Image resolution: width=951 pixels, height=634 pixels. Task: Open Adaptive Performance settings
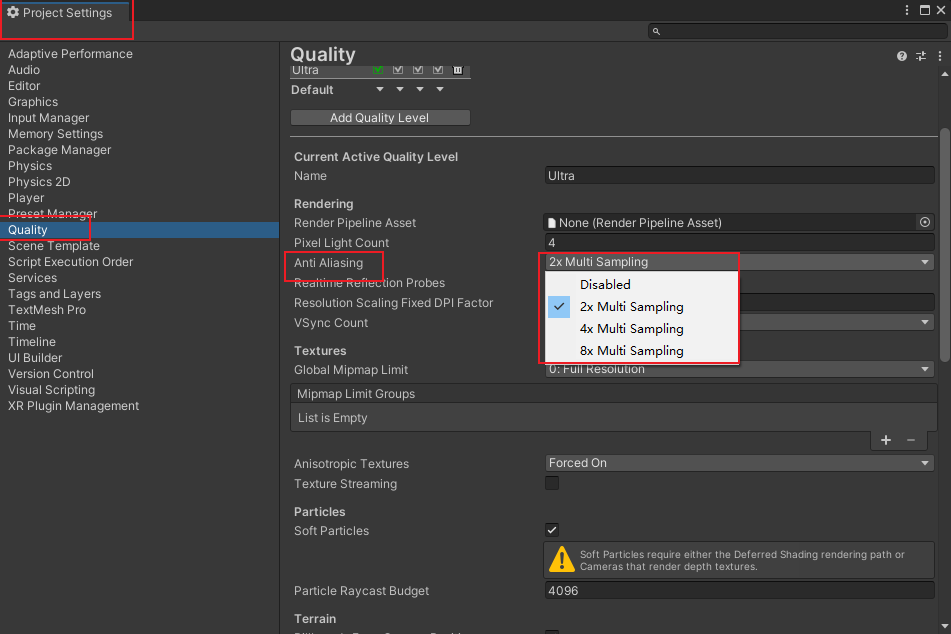70,53
